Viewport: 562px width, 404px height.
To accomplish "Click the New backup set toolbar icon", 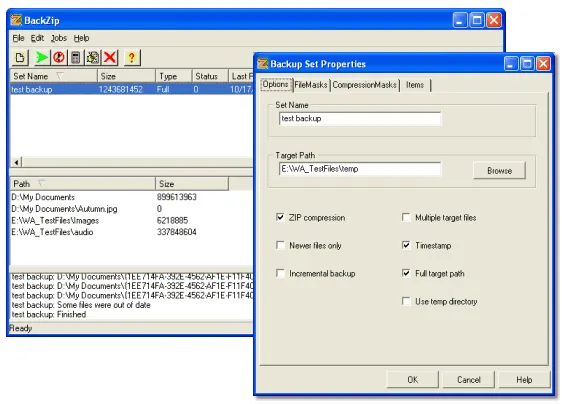I will [x=20, y=57].
